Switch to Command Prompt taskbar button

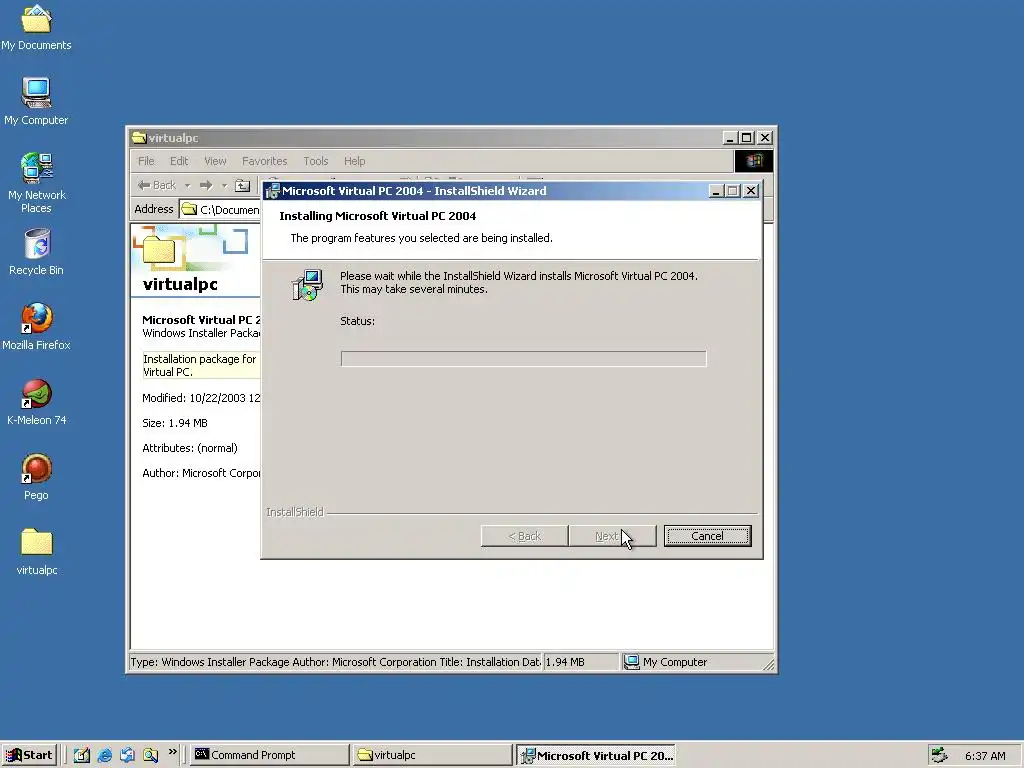[270, 755]
